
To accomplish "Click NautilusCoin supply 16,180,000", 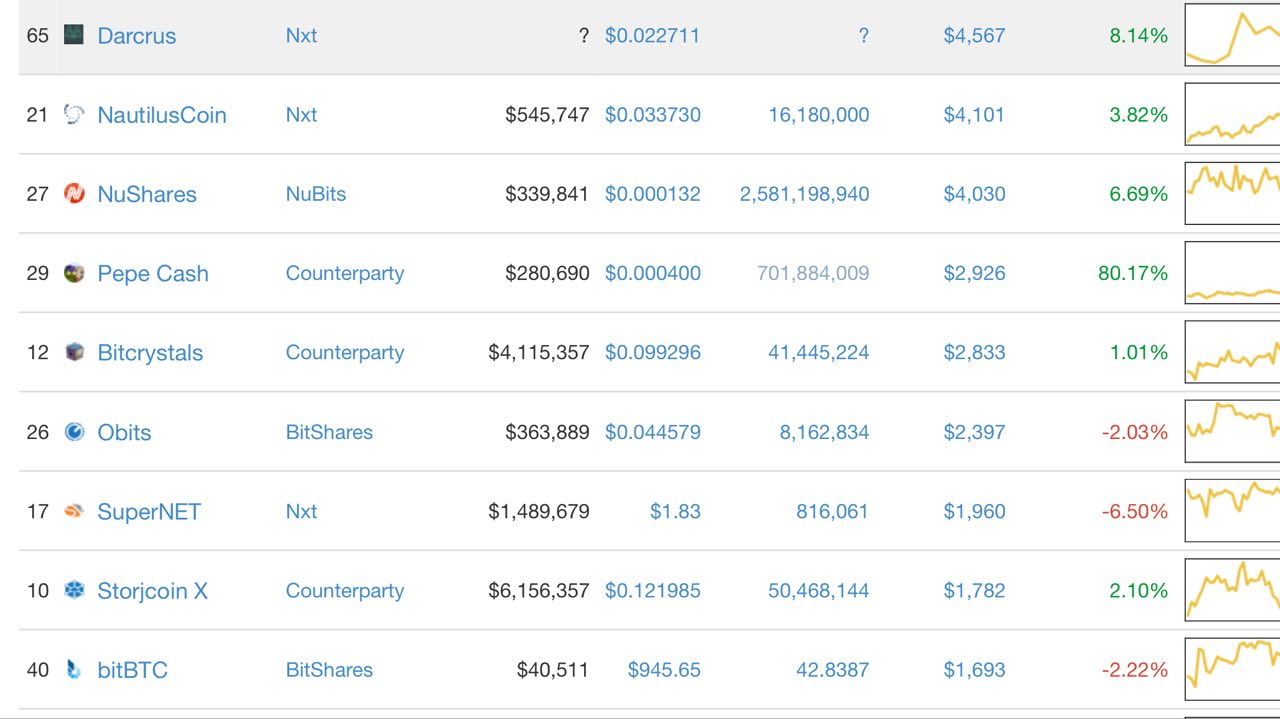I will pos(819,115).
